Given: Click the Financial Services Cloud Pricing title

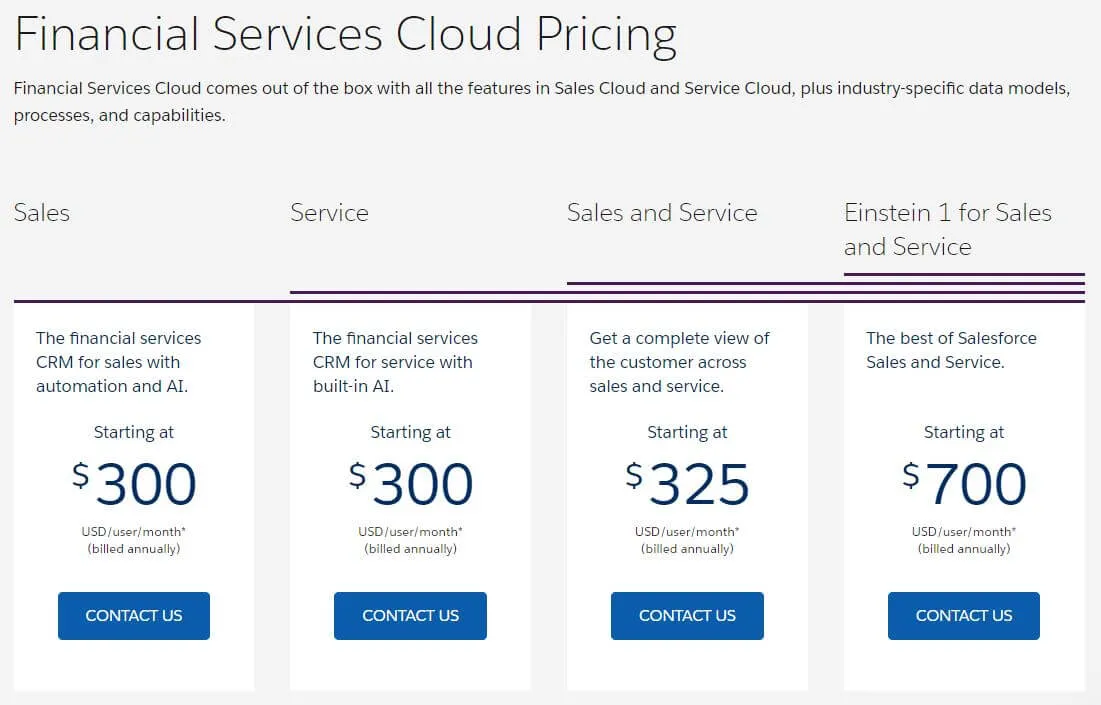Looking at the screenshot, I should pos(345,35).
